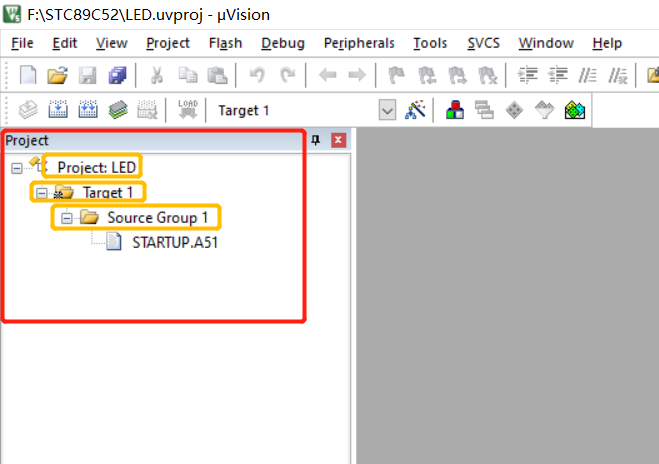Open the Help menu
The height and width of the screenshot is (464, 659).
coord(607,43)
